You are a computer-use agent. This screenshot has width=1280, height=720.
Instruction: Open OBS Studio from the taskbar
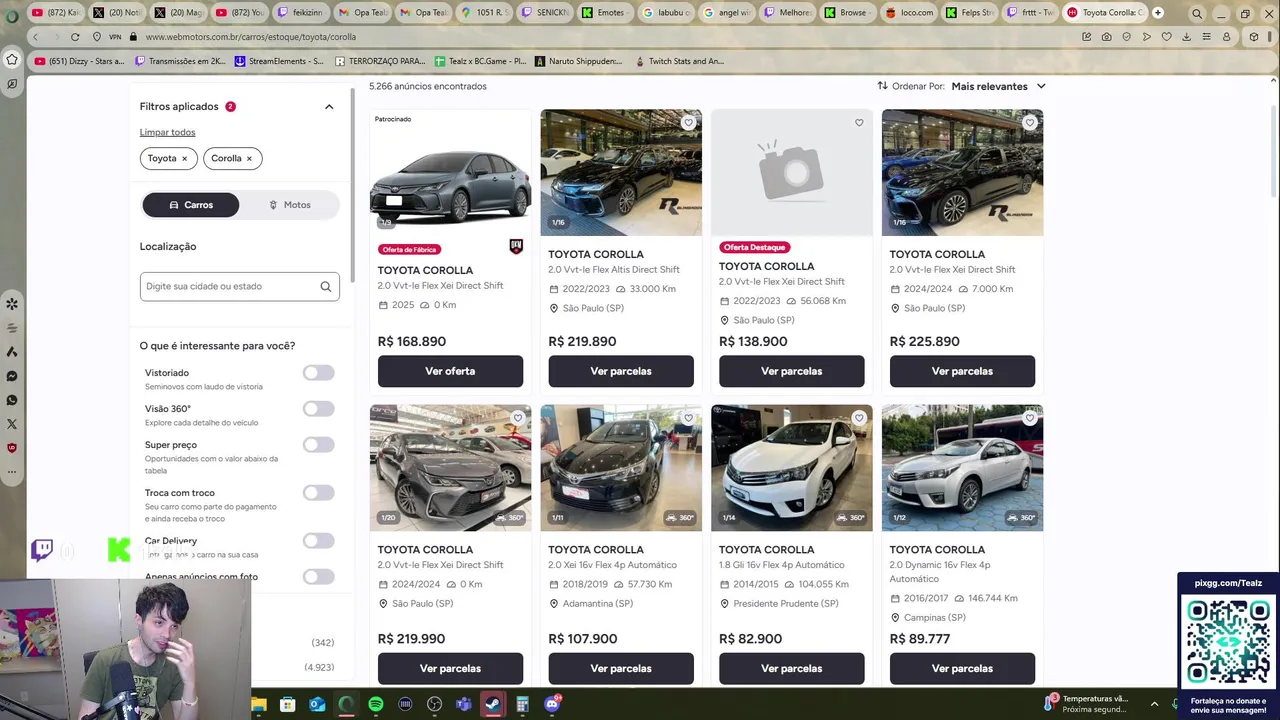tap(434, 705)
